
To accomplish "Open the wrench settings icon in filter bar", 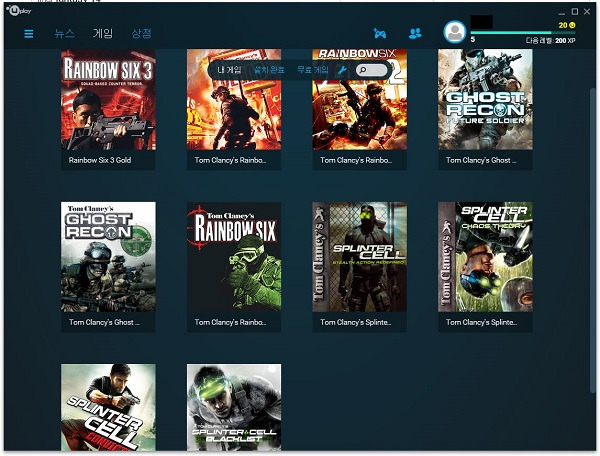I will [x=342, y=70].
